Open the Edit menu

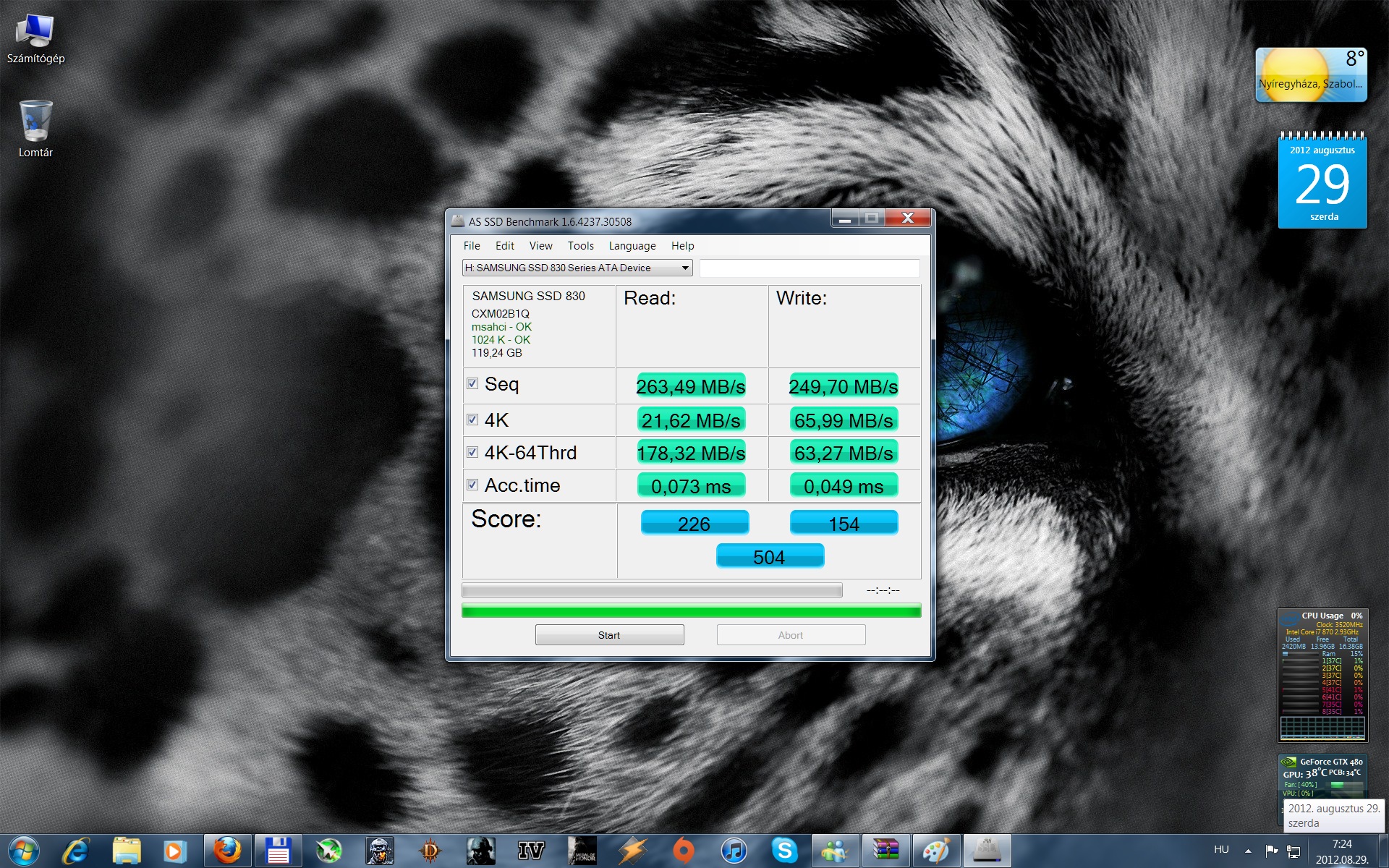505,246
